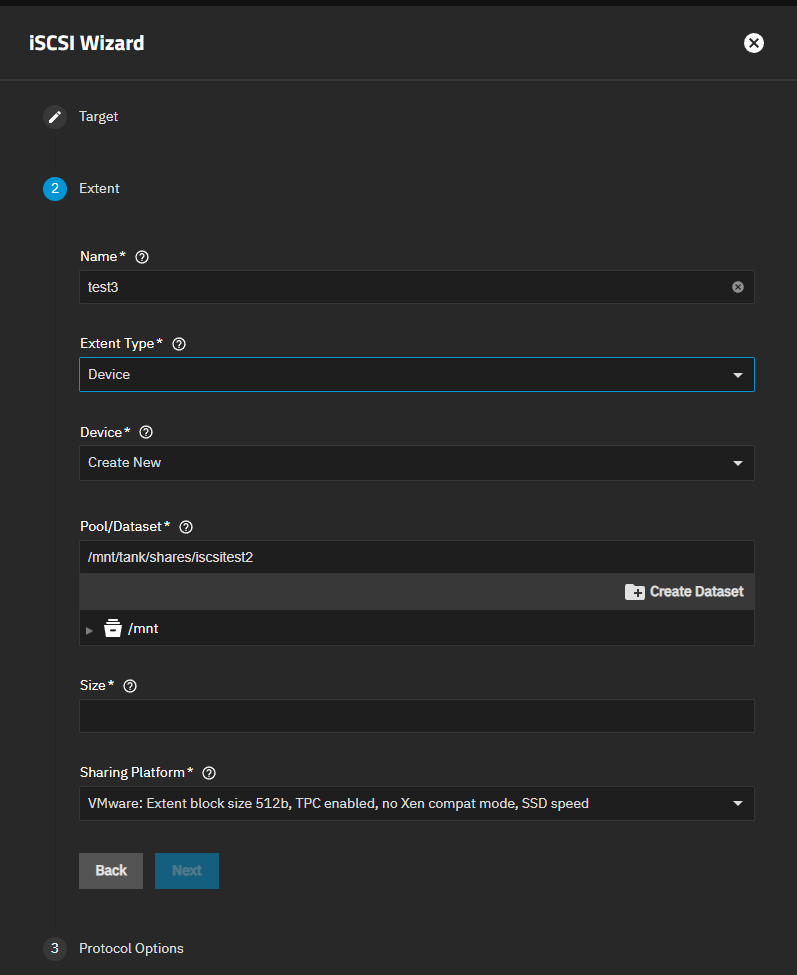Close the iSCSI Wizard panel
This screenshot has height=975, width=797.
tap(754, 43)
